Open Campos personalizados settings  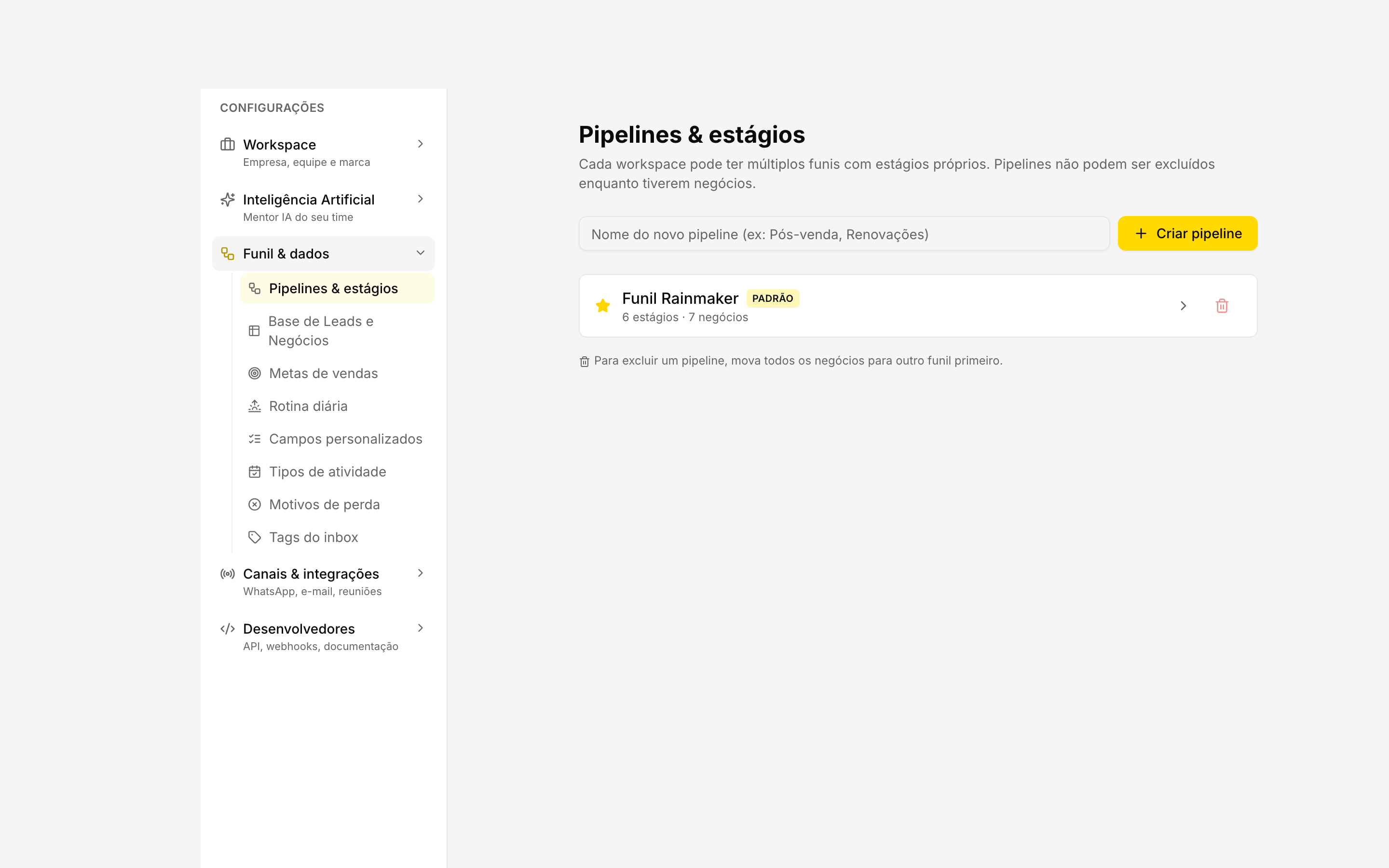coord(338,439)
